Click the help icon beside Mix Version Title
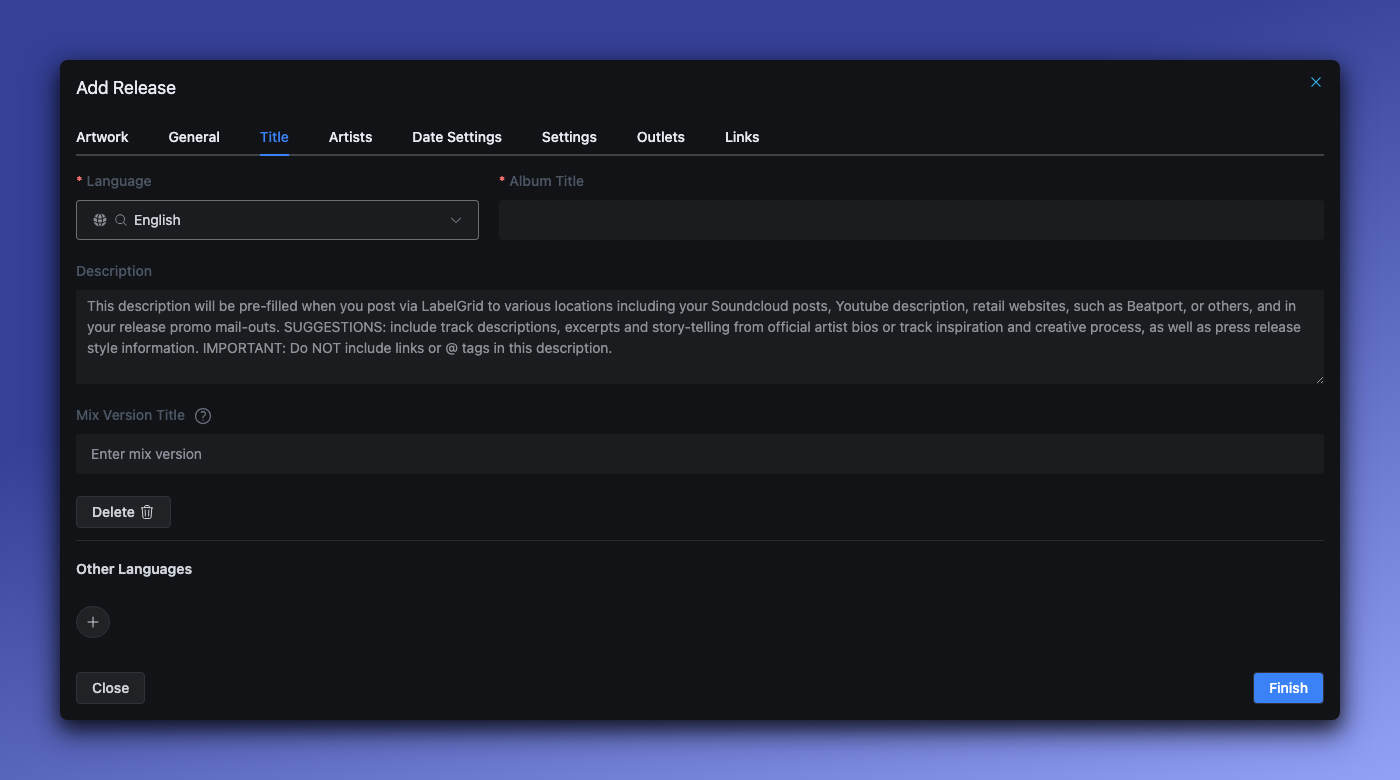Image resolution: width=1400 pixels, height=780 pixels. (x=203, y=416)
